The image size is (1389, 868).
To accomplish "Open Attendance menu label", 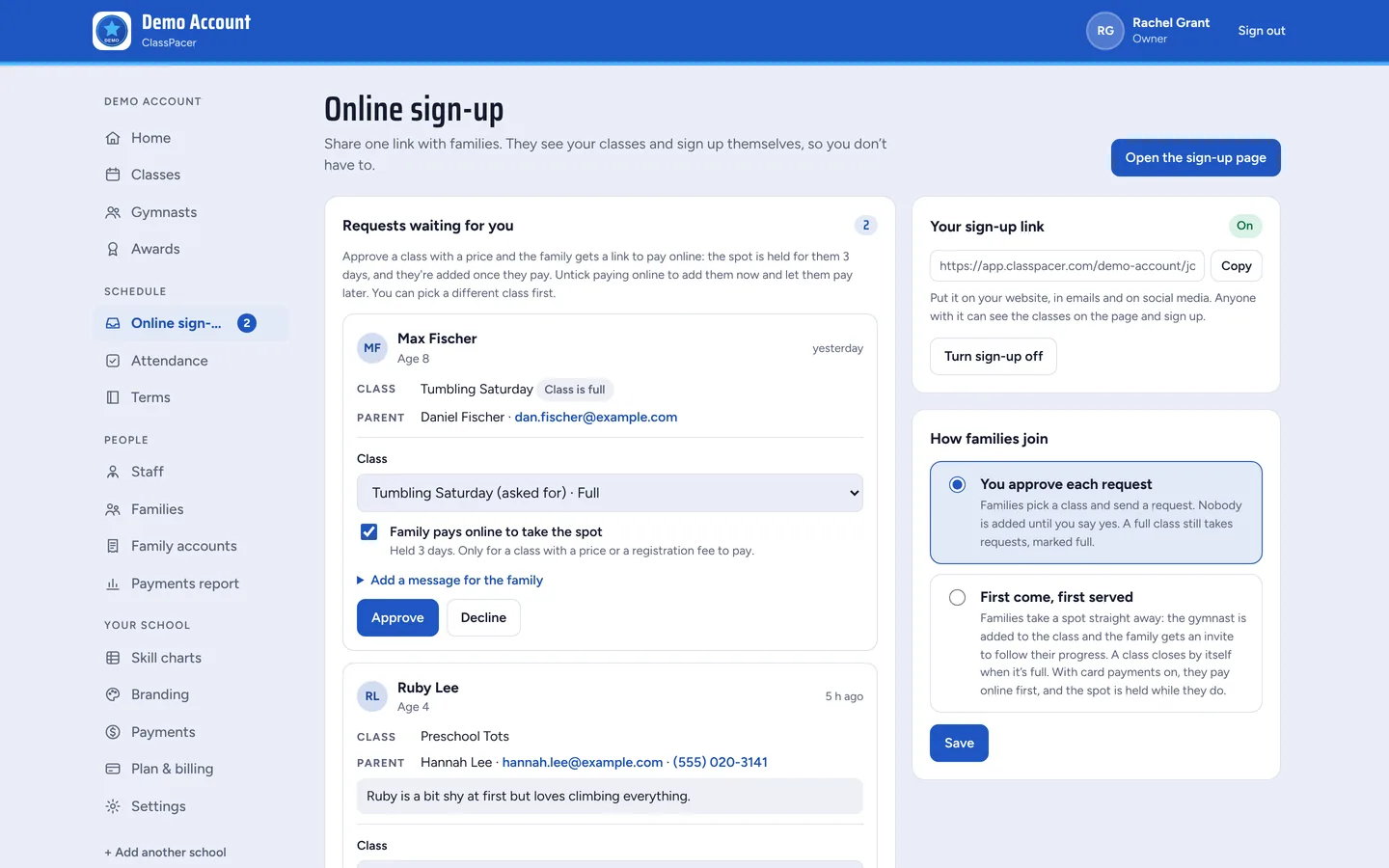I will (170, 361).
